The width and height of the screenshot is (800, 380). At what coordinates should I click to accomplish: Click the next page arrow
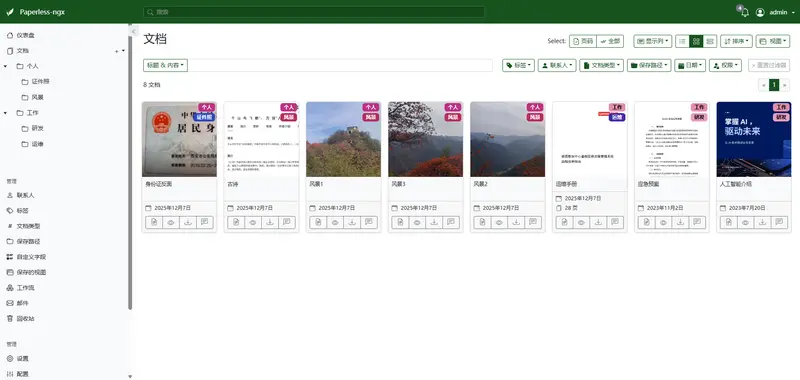point(785,85)
